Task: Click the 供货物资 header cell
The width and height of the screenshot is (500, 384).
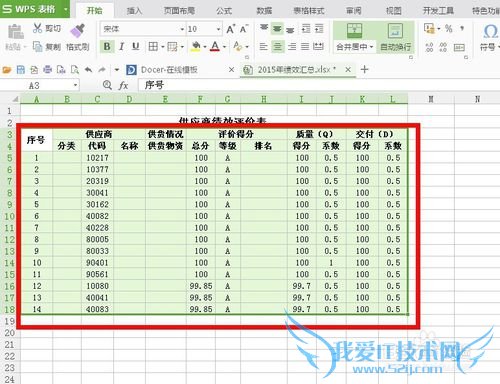Action: coord(165,146)
